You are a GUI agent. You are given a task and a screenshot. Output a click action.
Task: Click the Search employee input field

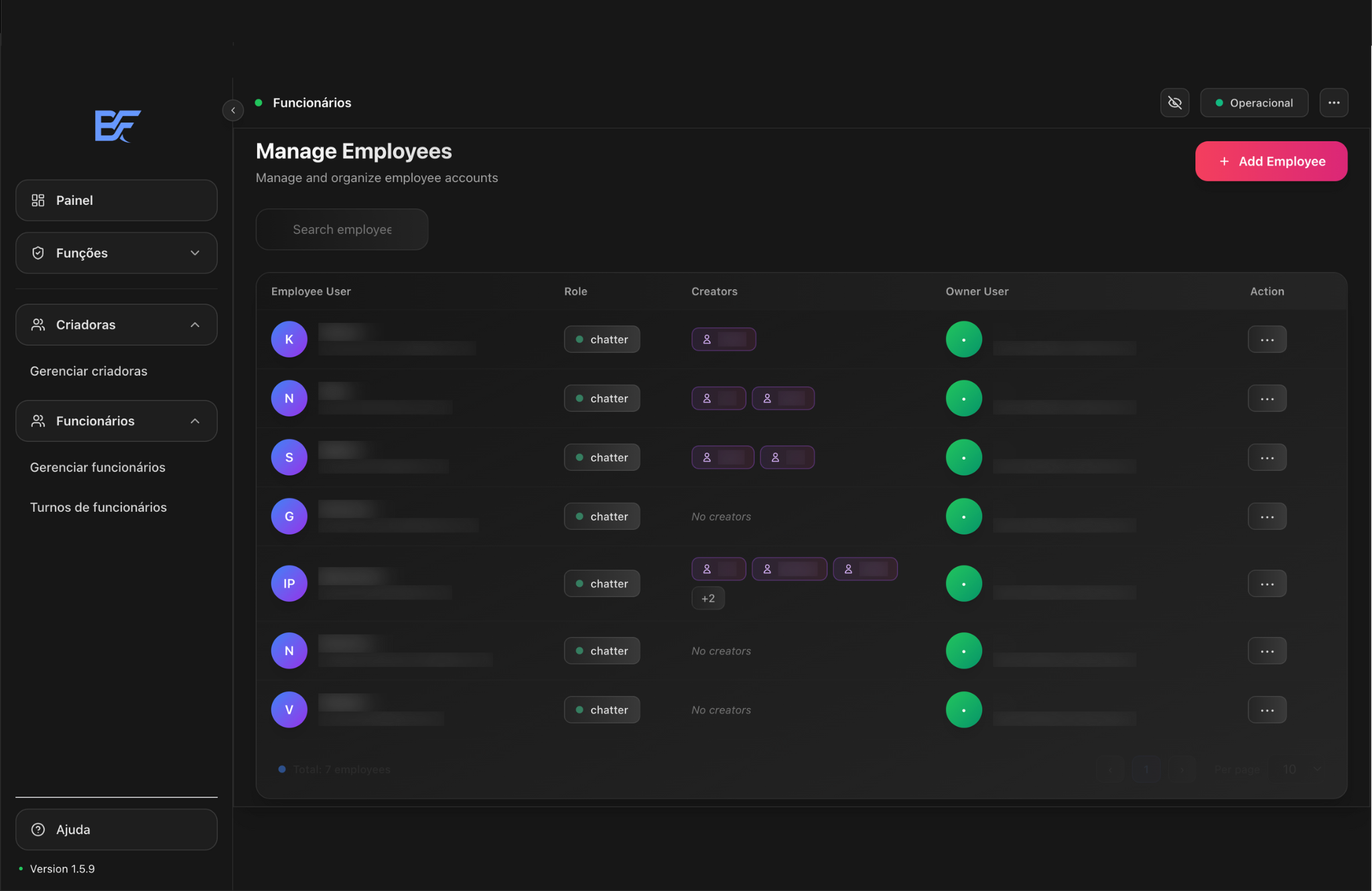[342, 229]
